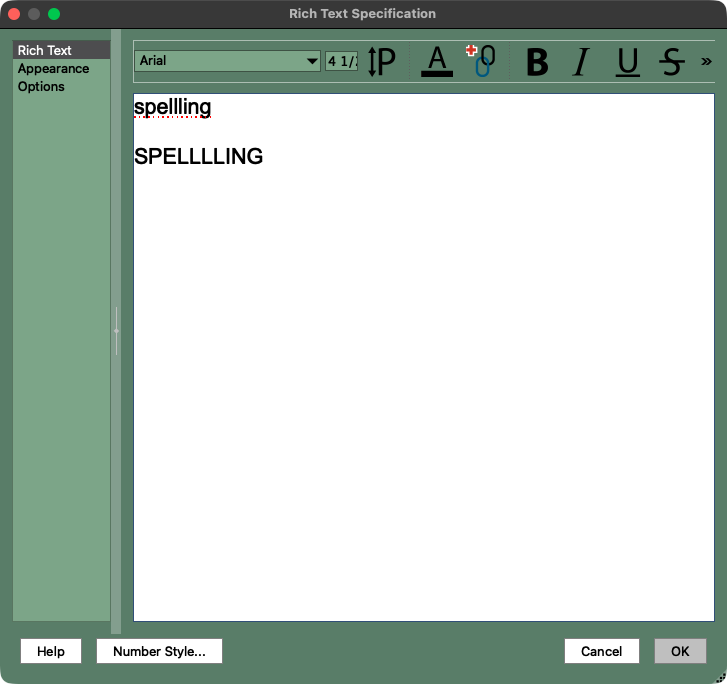Select the Rich Text section
Image resolution: width=727 pixels, height=684 pixels.
point(45,50)
